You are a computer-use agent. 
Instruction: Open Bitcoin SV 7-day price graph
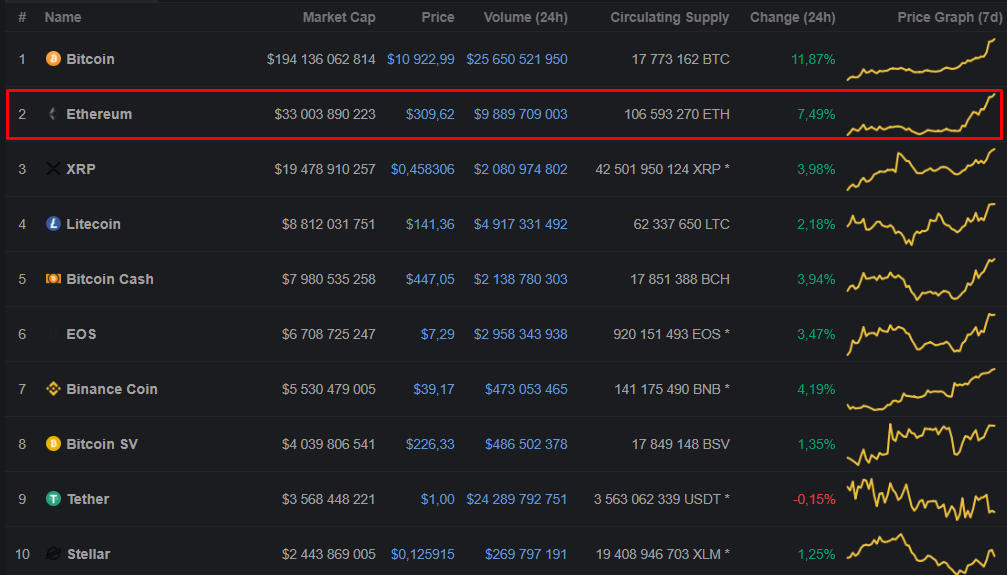pos(922,444)
